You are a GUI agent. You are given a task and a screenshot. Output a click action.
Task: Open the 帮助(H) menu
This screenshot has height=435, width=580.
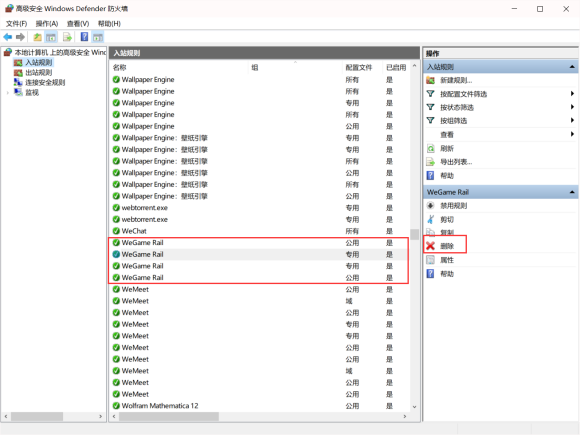[109, 24]
